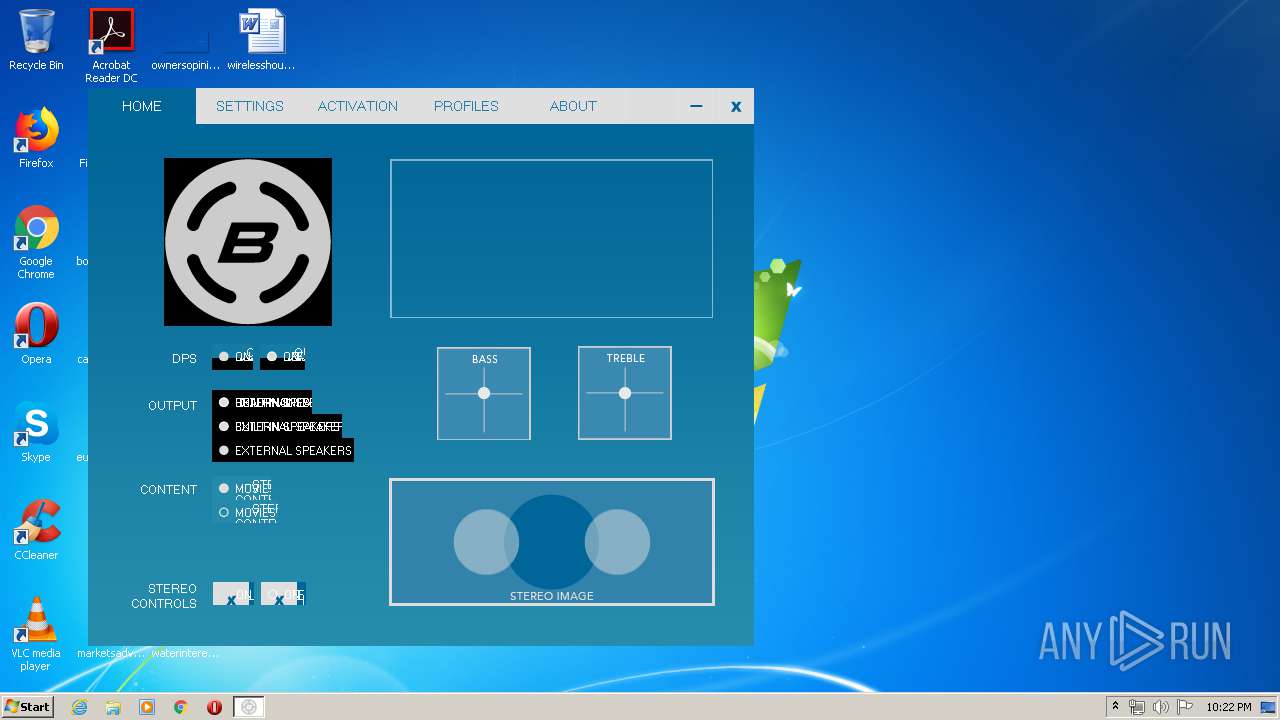Screen dimensions: 1280x720
Task: Go to the PROFILES tab
Action: click(466, 106)
